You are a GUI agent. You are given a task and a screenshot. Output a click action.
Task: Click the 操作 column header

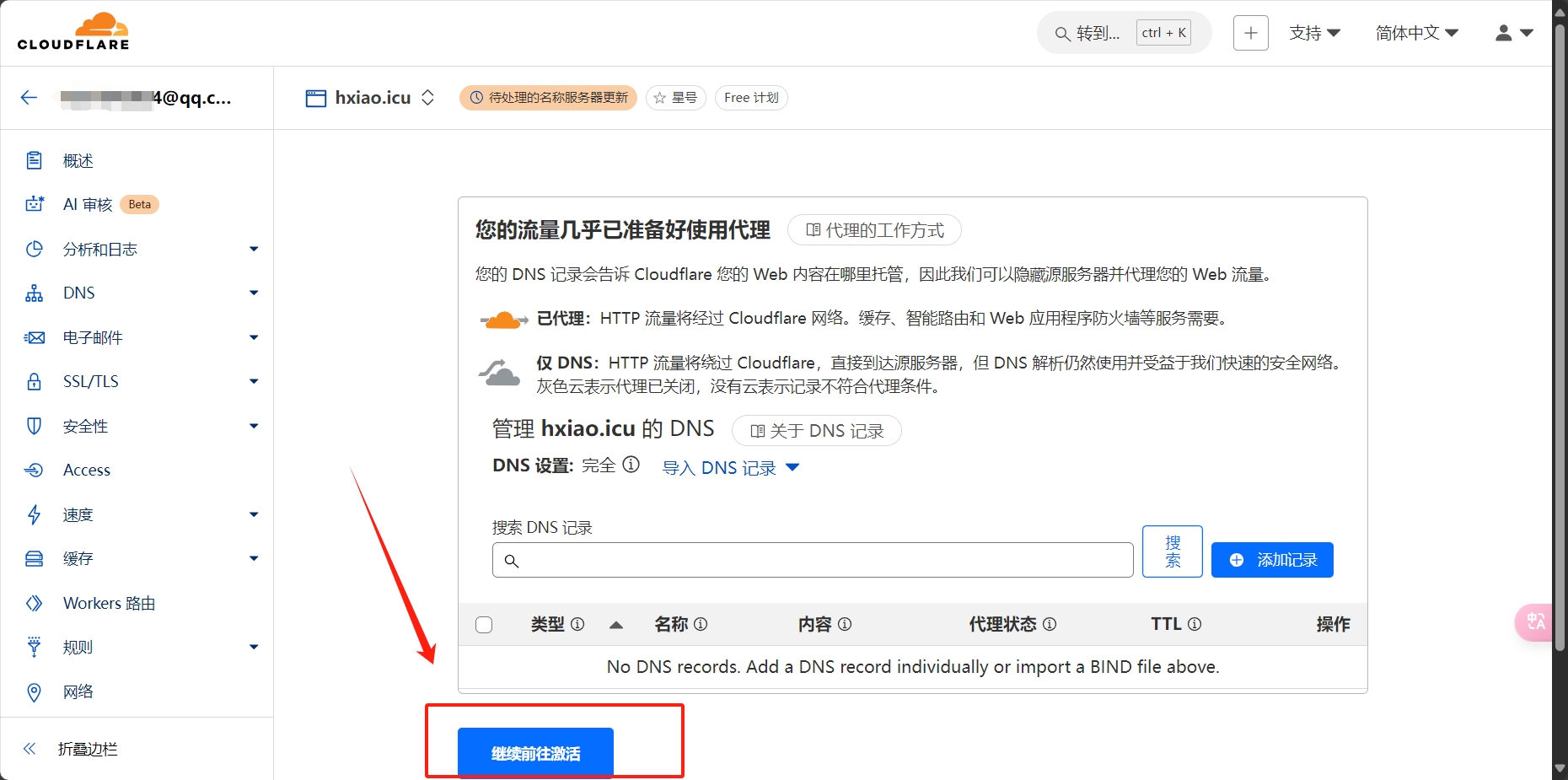coord(1333,624)
